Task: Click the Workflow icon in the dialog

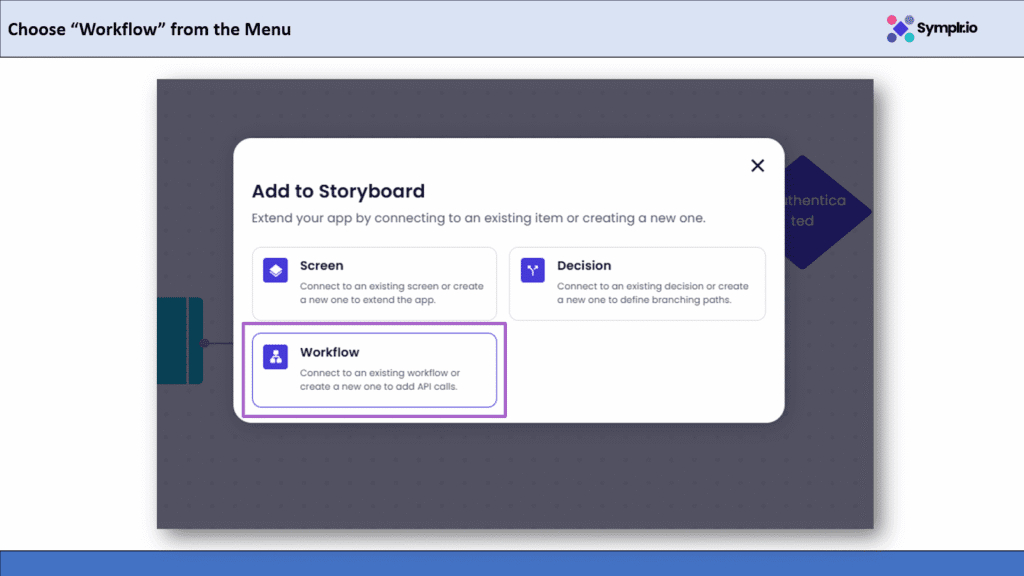Action: [275, 358]
